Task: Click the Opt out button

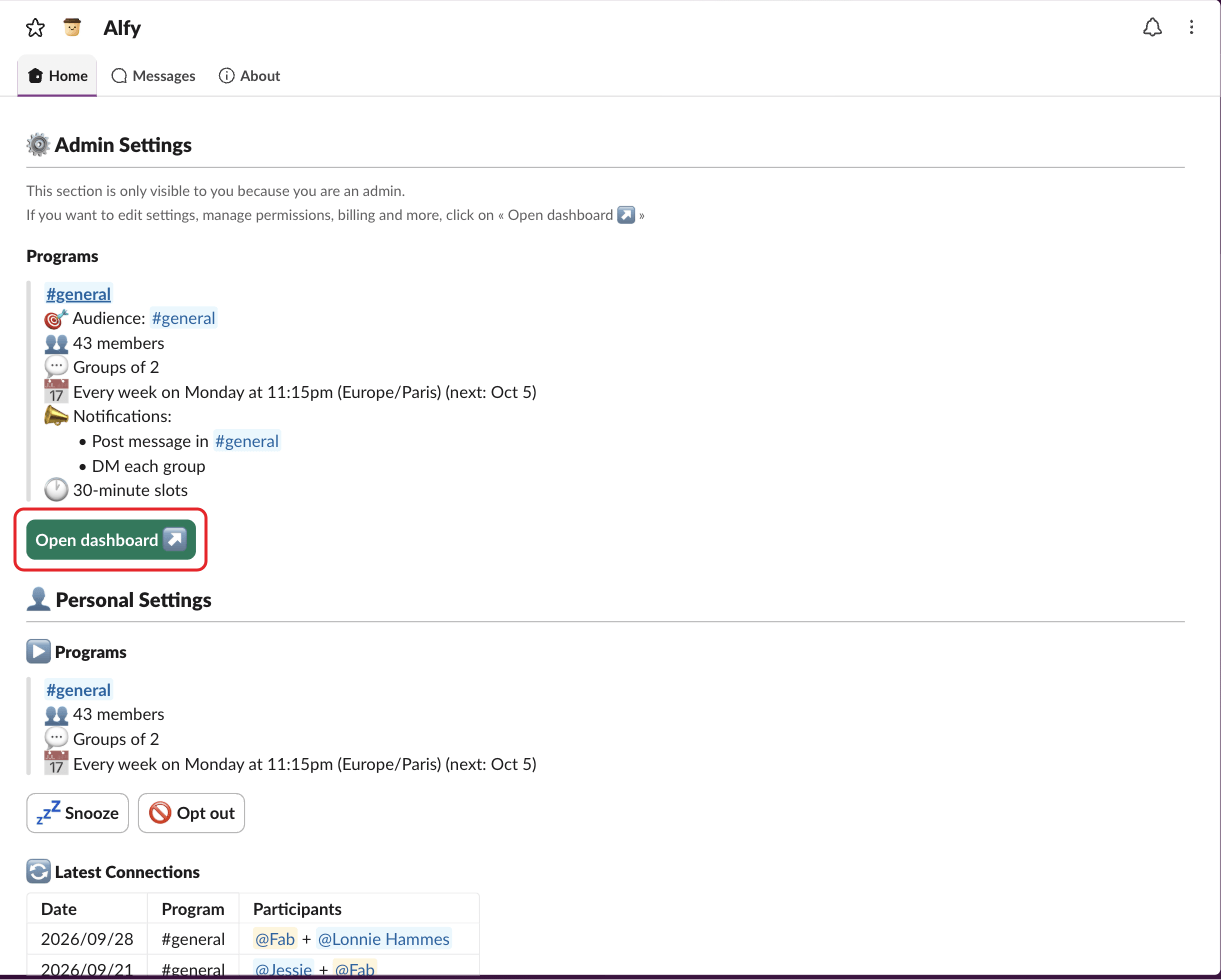Action: coord(191,813)
